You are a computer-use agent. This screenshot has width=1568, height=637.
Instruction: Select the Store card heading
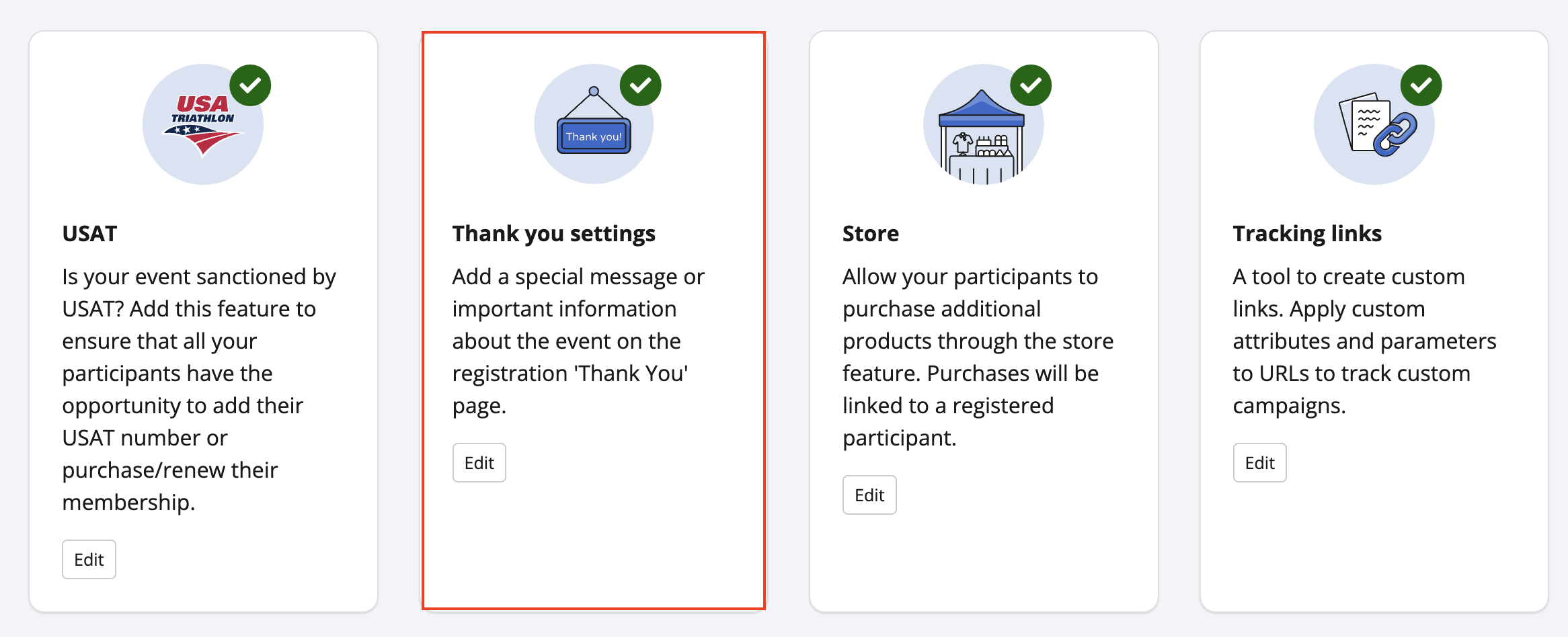pos(871,234)
